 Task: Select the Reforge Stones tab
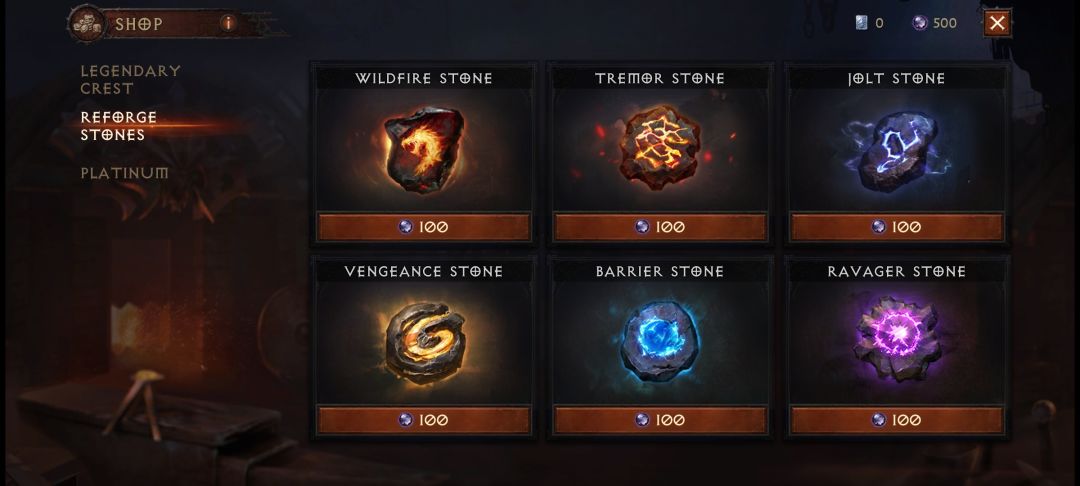click(x=118, y=126)
